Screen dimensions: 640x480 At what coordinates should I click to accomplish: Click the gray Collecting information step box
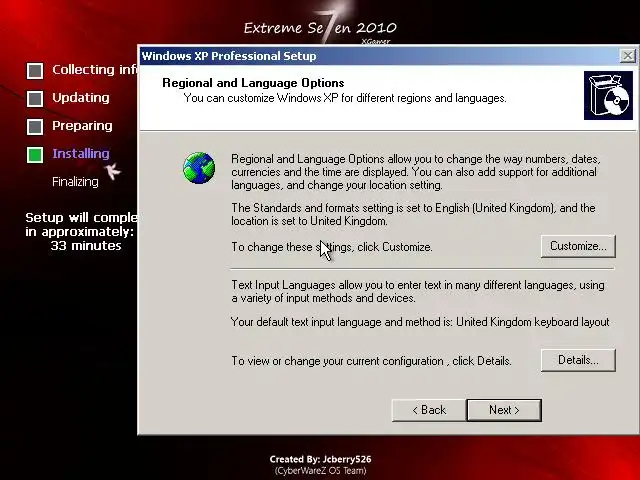pos(35,71)
